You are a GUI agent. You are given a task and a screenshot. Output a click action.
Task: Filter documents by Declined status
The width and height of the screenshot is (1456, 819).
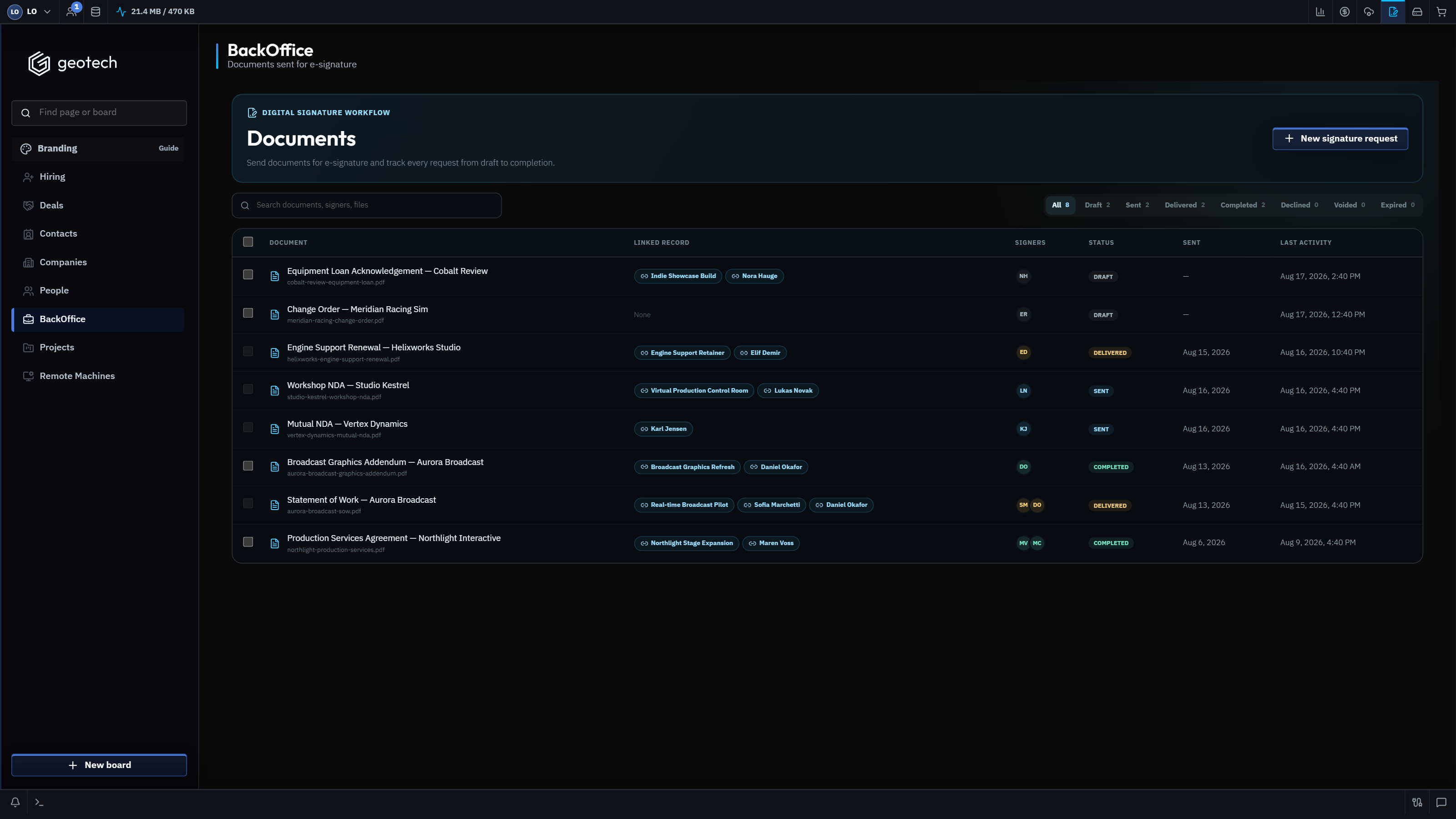pyautogui.click(x=1299, y=205)
